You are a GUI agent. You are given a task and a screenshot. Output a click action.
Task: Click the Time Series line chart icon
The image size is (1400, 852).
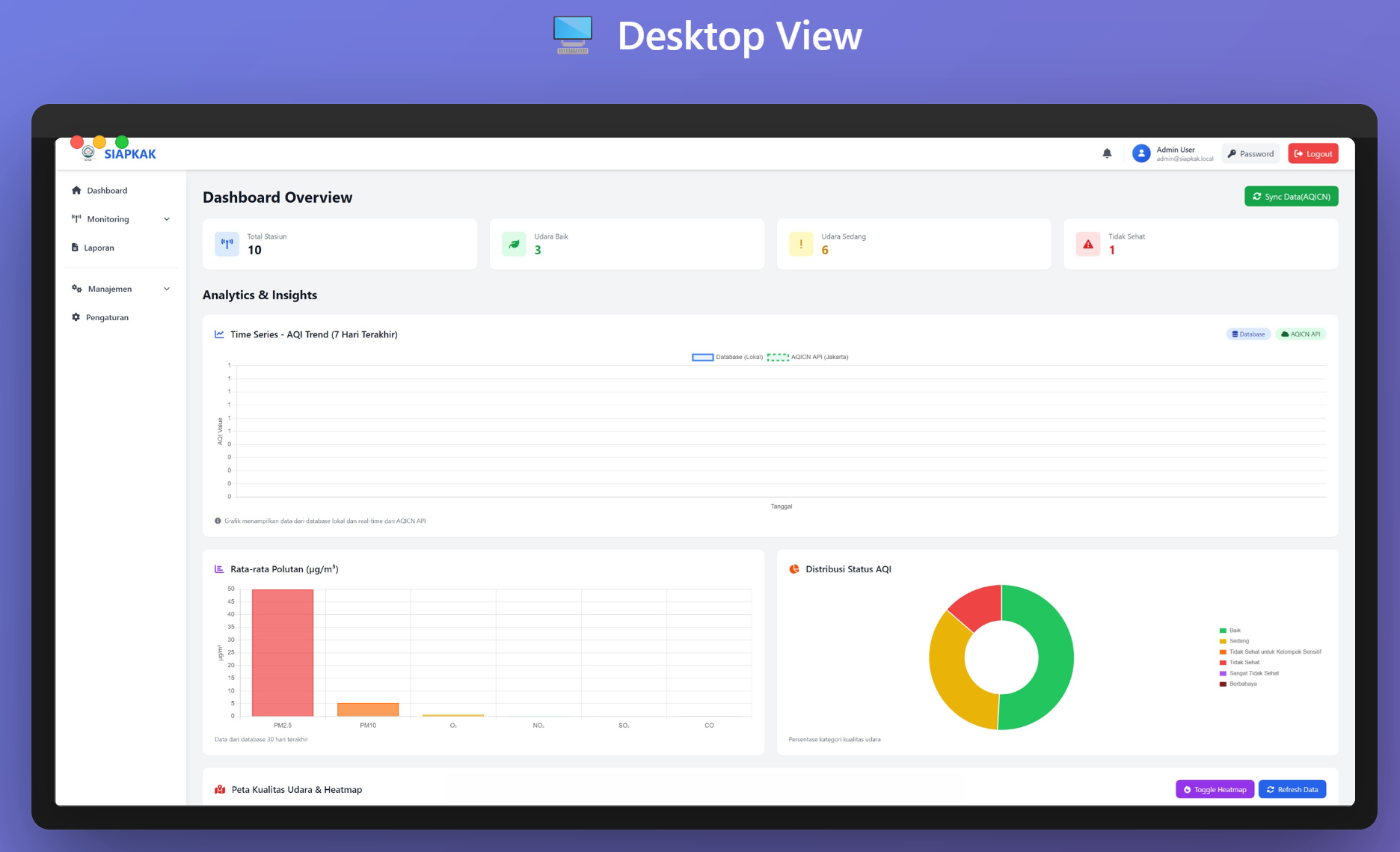(x=219, y=334)
